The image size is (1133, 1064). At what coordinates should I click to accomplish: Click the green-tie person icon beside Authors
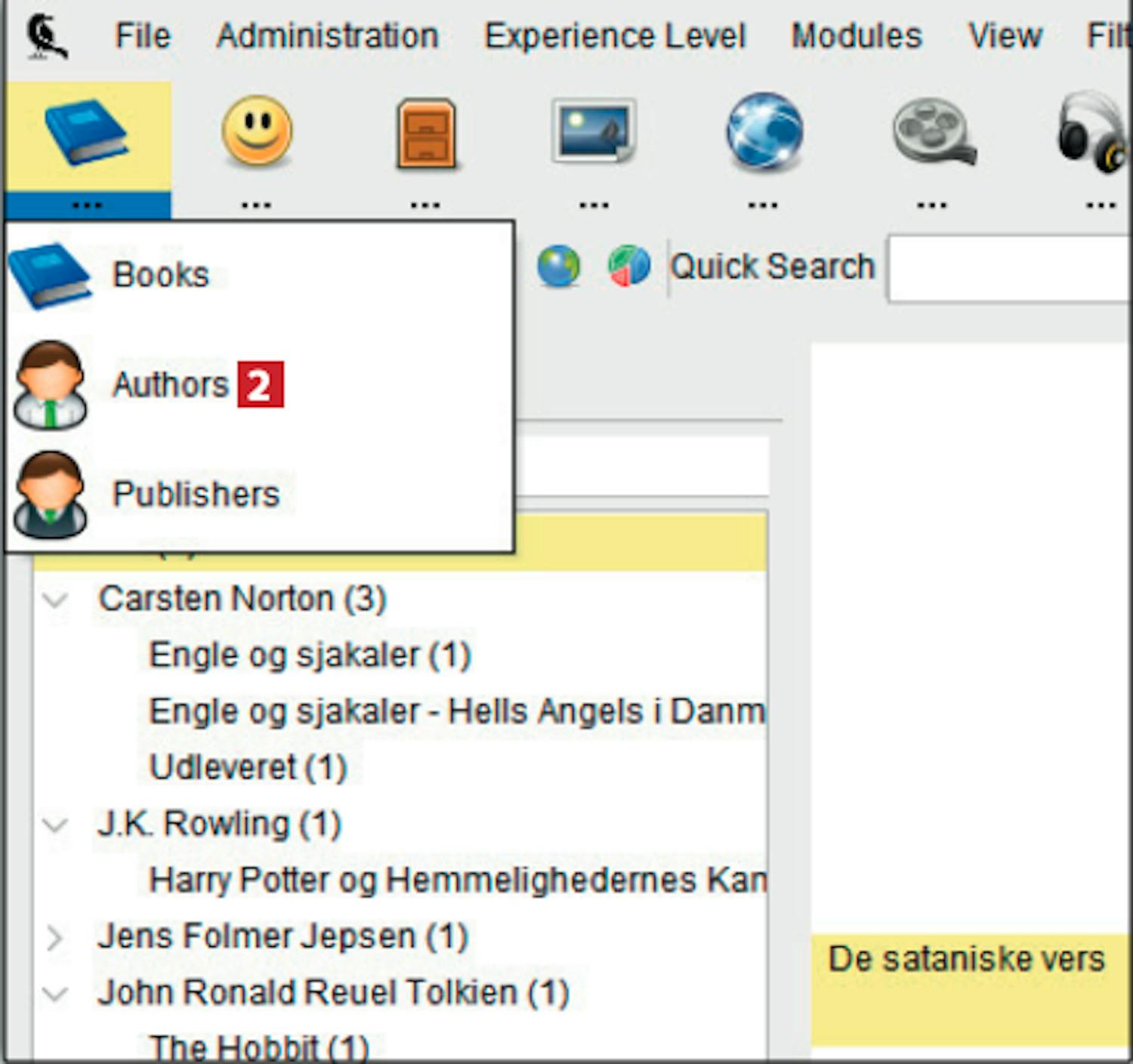(51, 385)
